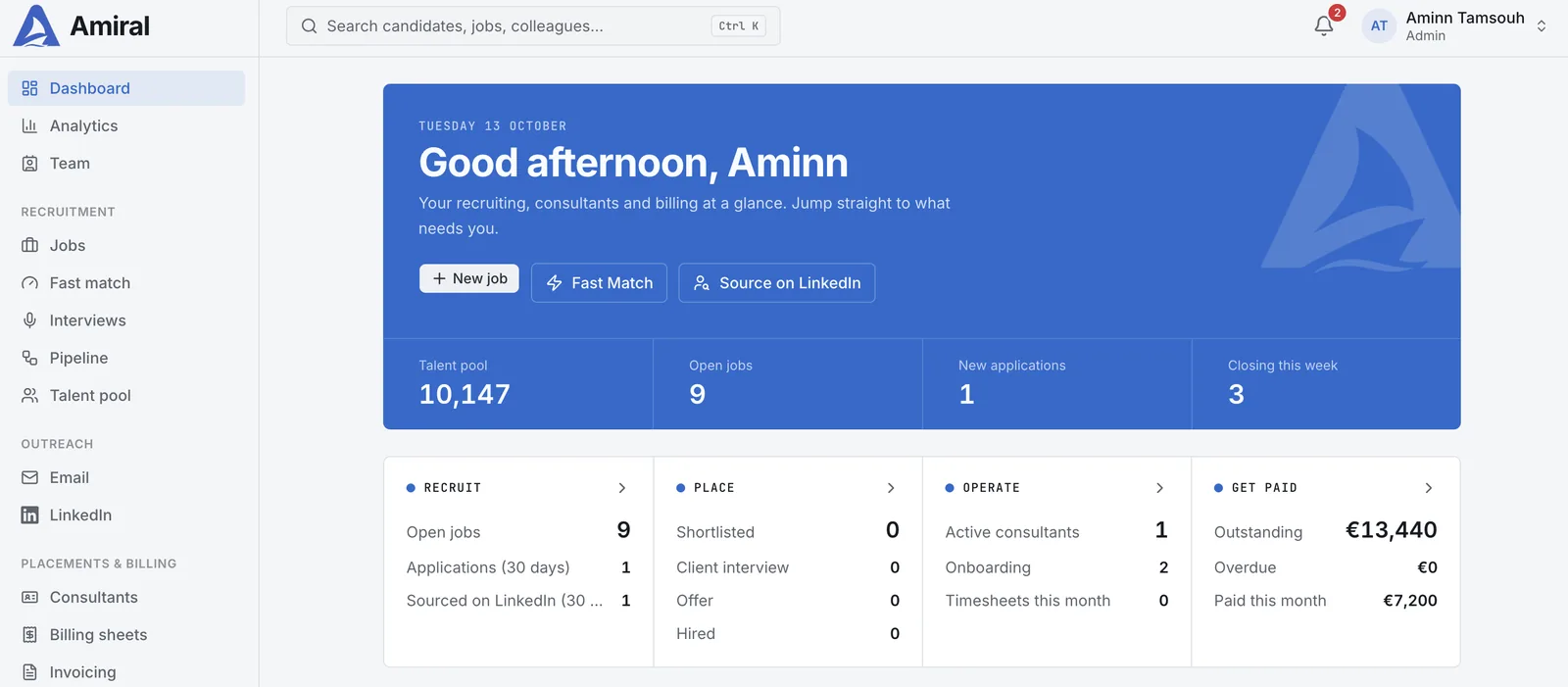This screenshot has width=1568, height=687.
Task: Click the plus icon on New job button
Action: pos(439,278)
